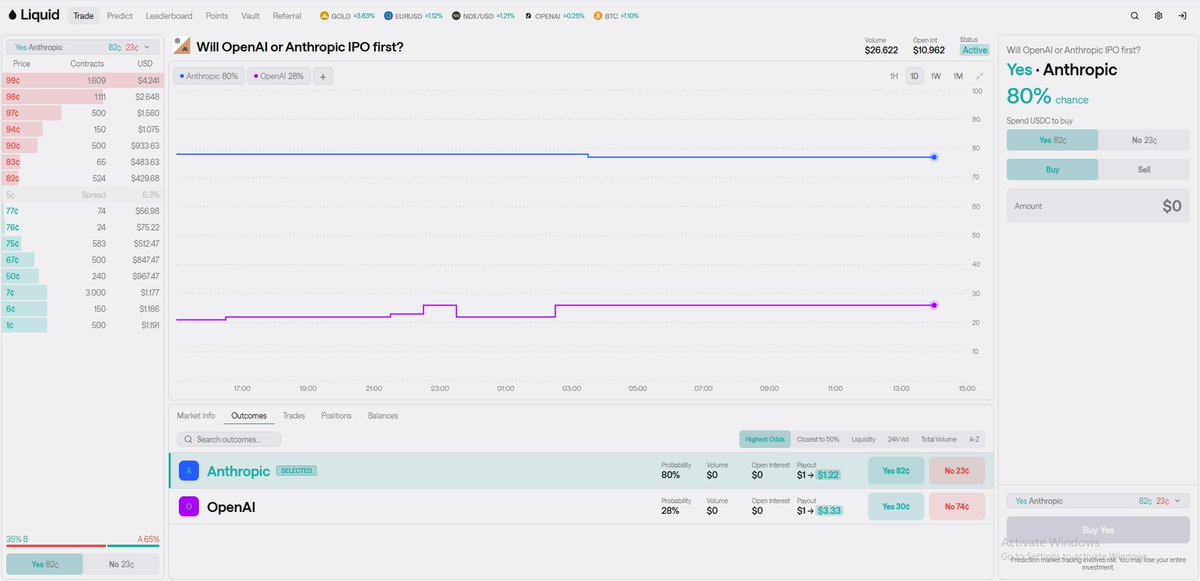Screen dimensions: 1200x581
Task: Click magnifier icon in outcomes search
Action: (x=187, y=439)
